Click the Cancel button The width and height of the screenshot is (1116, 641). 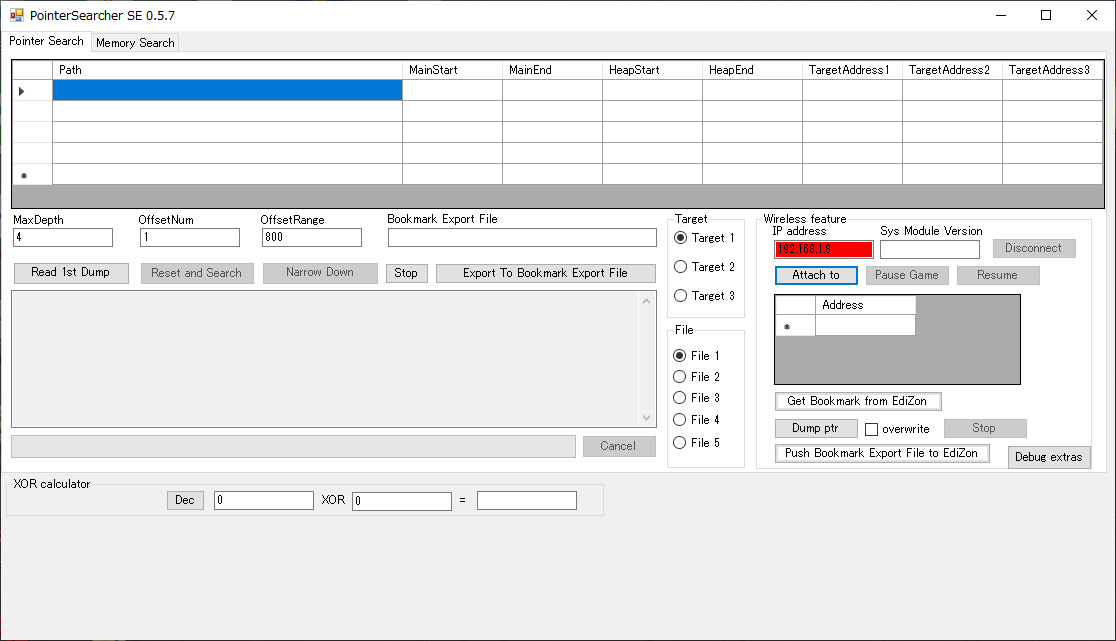point(618,446)
